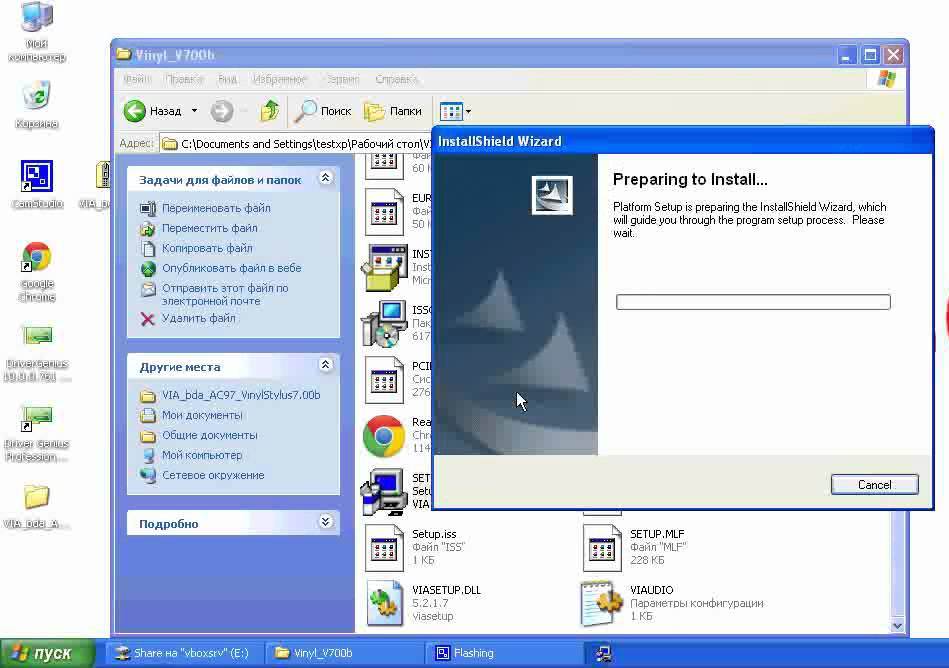Viewport: 949px width, 668px height.
Task: Open the CamStudio desktop icon
Action: coord(37,178)
